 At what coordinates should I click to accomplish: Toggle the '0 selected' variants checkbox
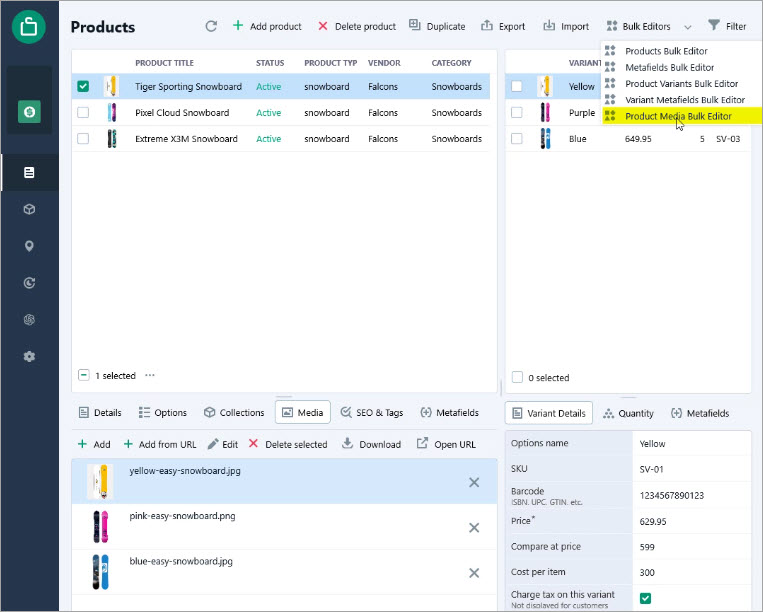[517, 377]
